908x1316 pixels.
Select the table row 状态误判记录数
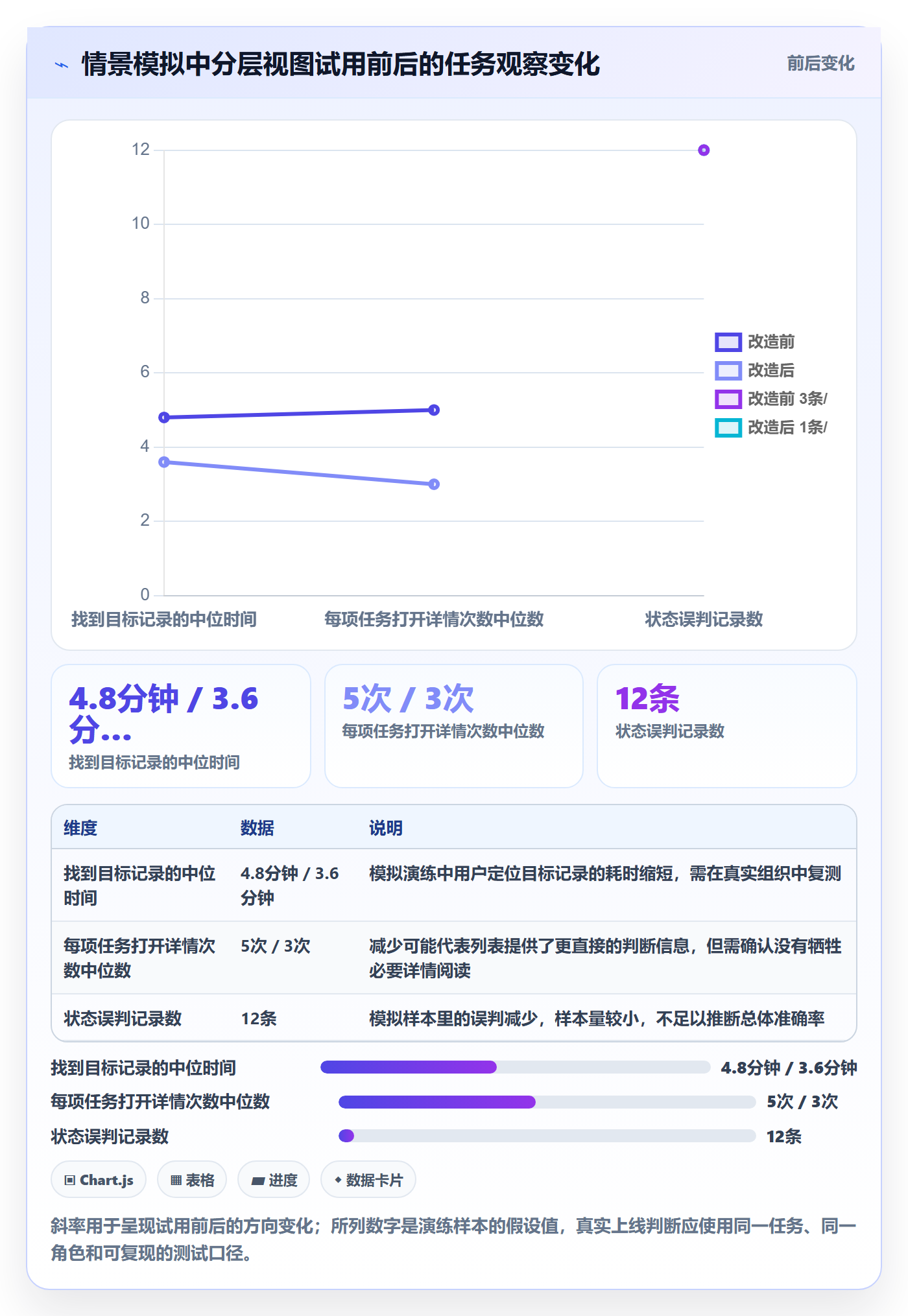(x=454, y=1018)
